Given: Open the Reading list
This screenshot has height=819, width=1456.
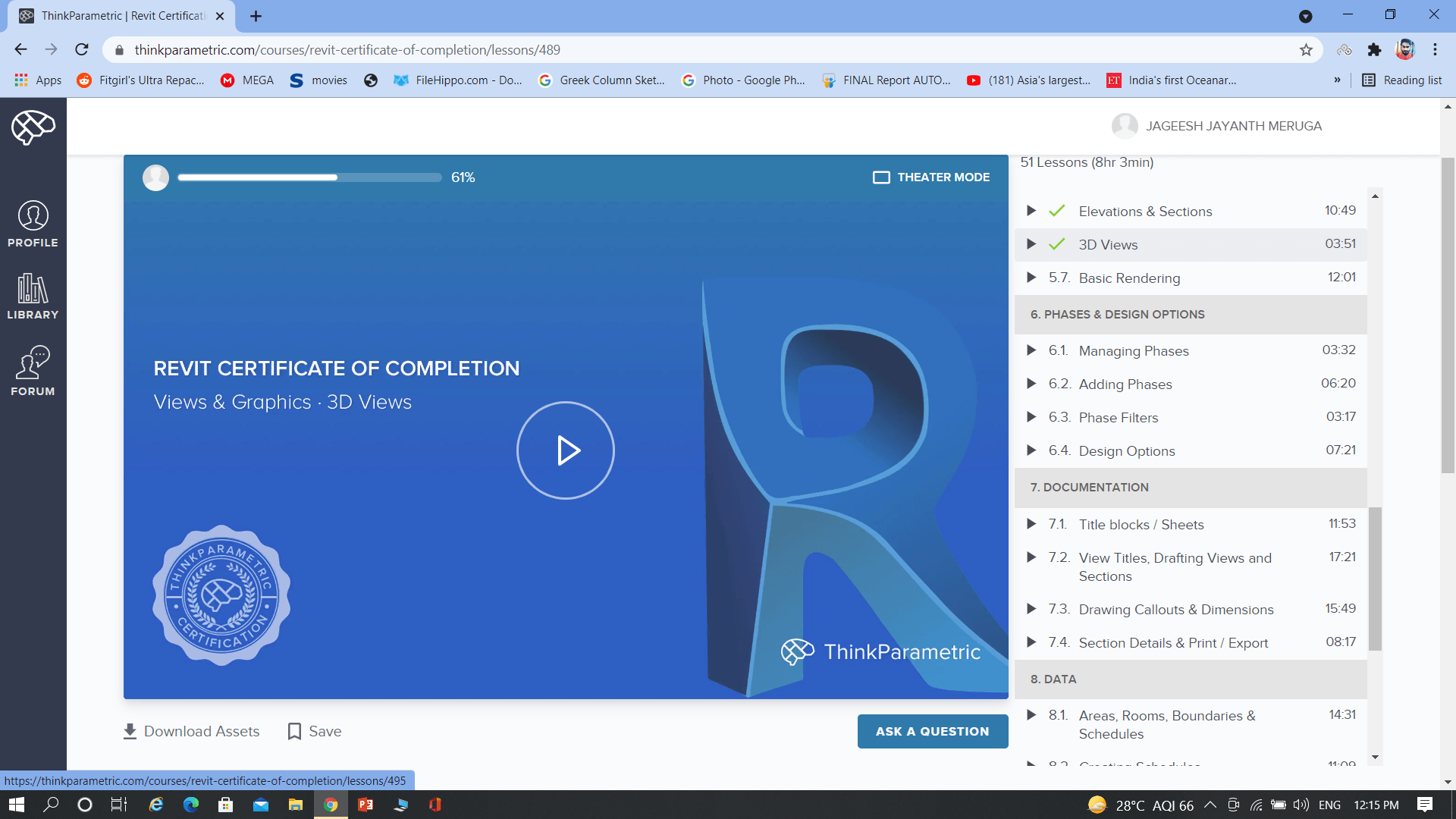Looking at the screenshot, I should [x=1402, y=80].
